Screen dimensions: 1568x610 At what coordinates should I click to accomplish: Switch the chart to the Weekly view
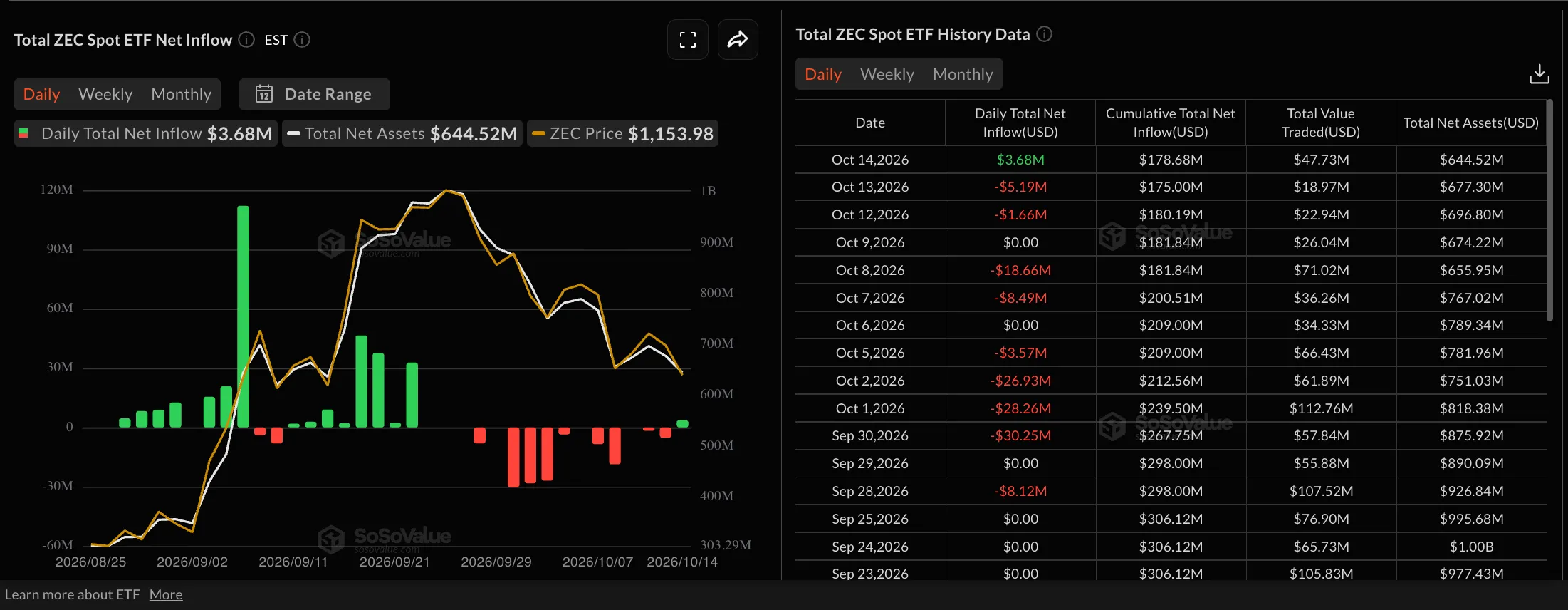pyautogui.click(x=105, y=94)
